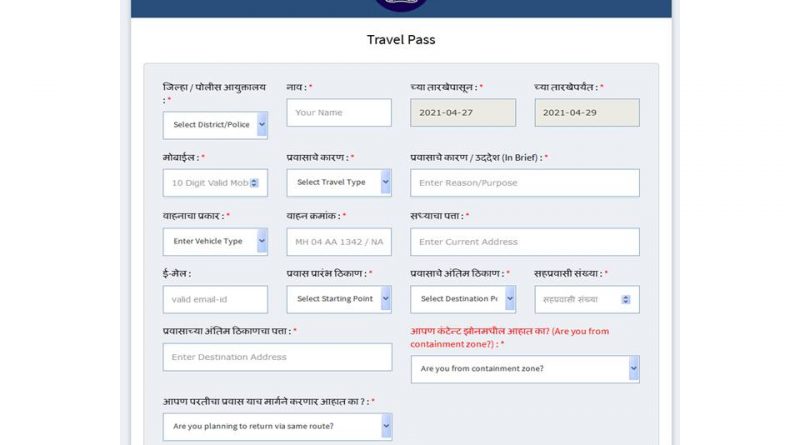
Task: Open the Enter Vehicle Type dropdown
Action: pyautogui.click(x=215, y=241)
